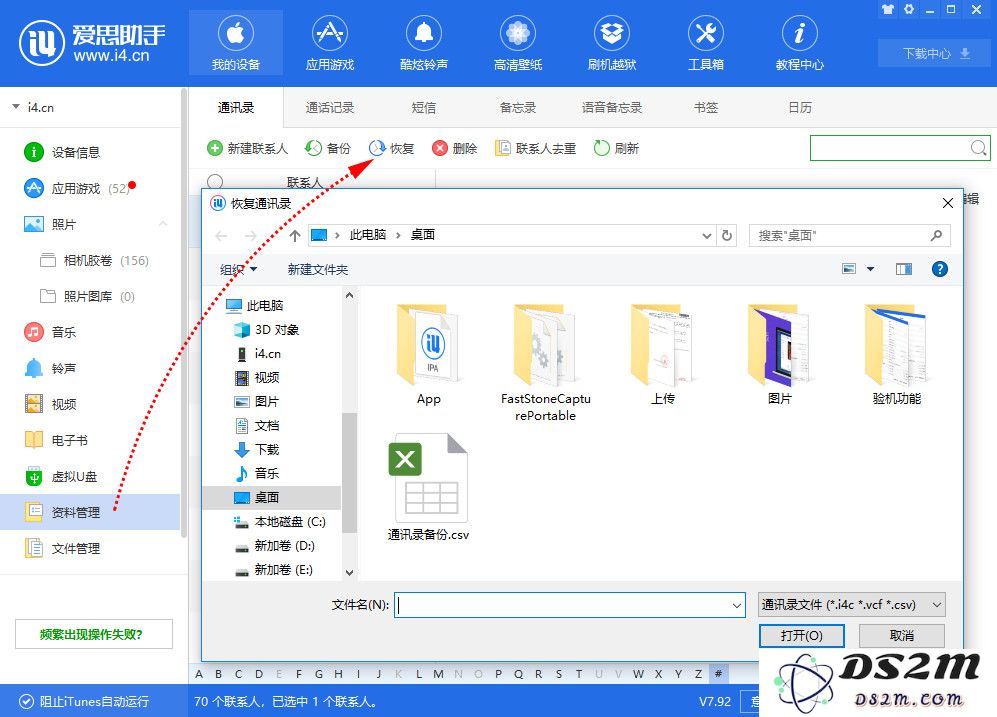Open the 教程中心 tutorial center

799,43
